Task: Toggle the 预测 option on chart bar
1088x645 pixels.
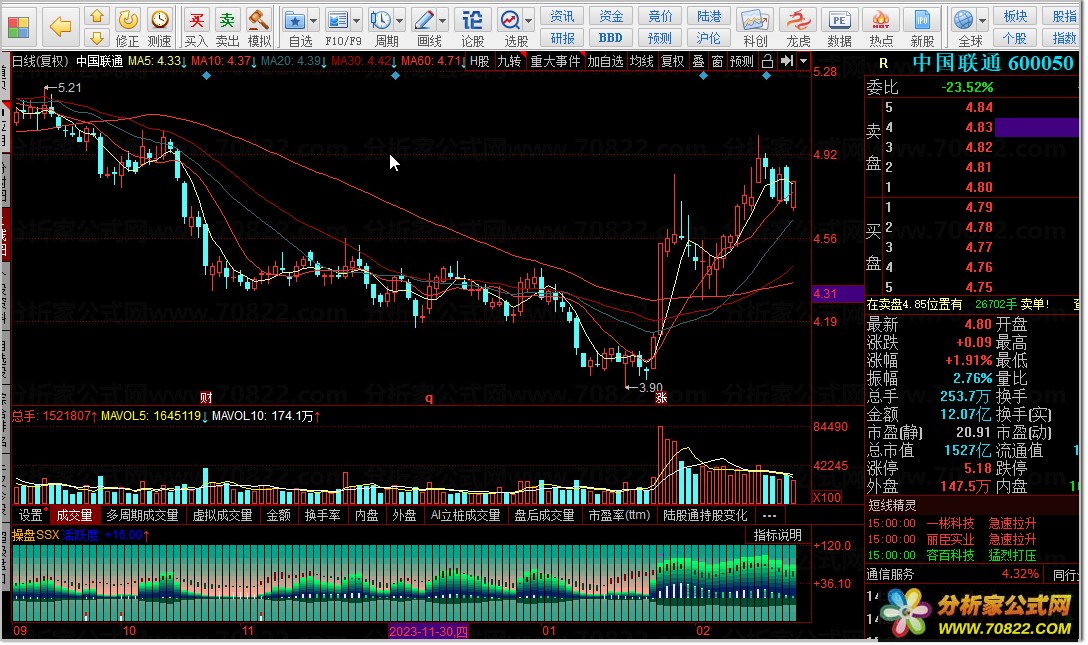Action: click(742, 62)
